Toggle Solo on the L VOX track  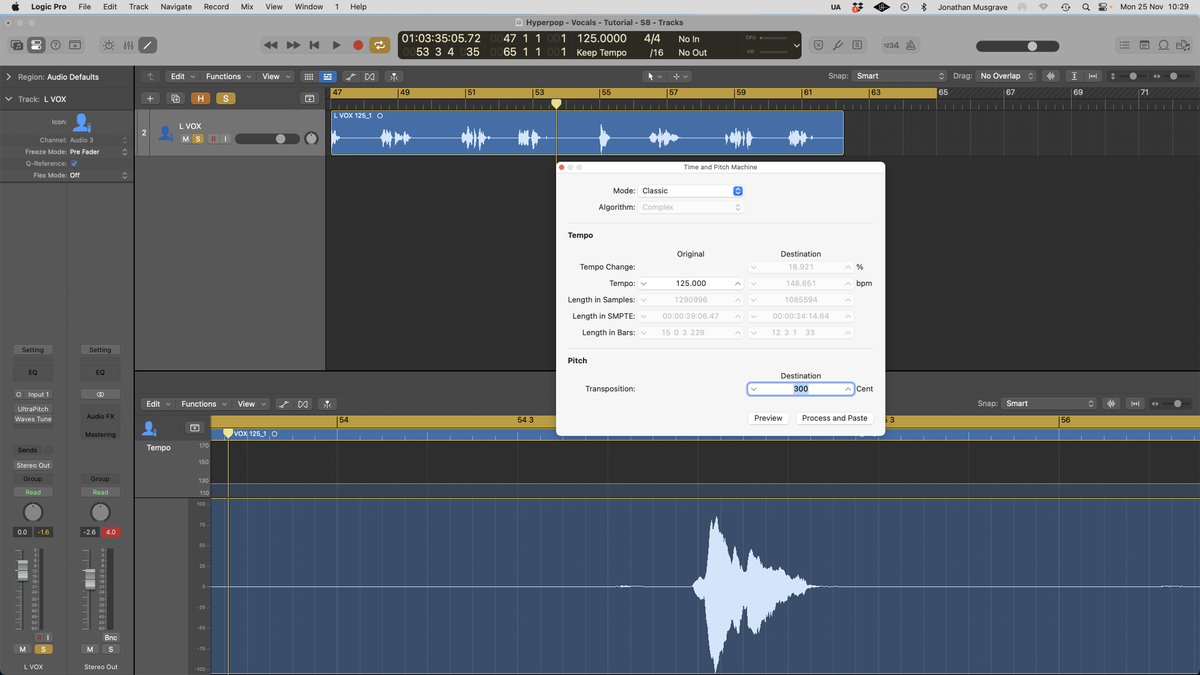[x=198, y=139]
